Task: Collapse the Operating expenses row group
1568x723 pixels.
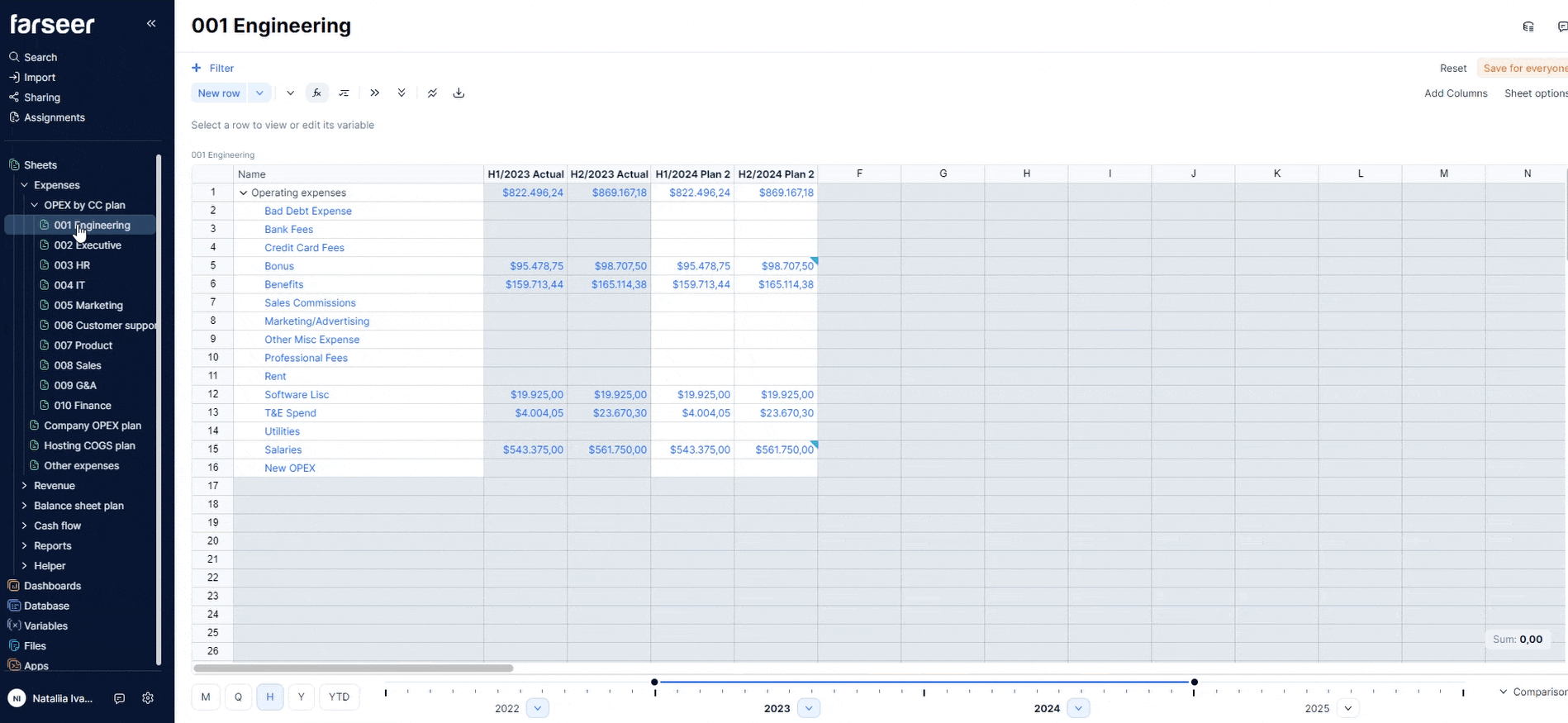Action: (244, 193)
